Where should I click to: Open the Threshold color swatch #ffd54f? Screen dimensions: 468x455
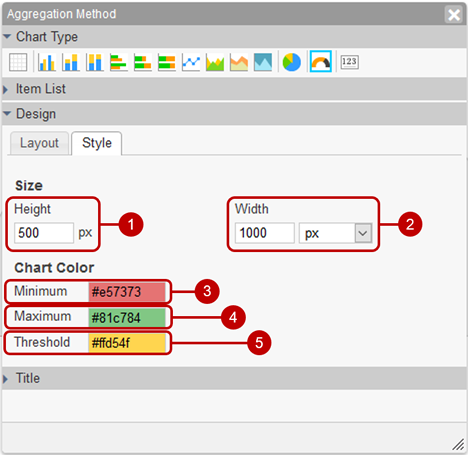[127, 343]
